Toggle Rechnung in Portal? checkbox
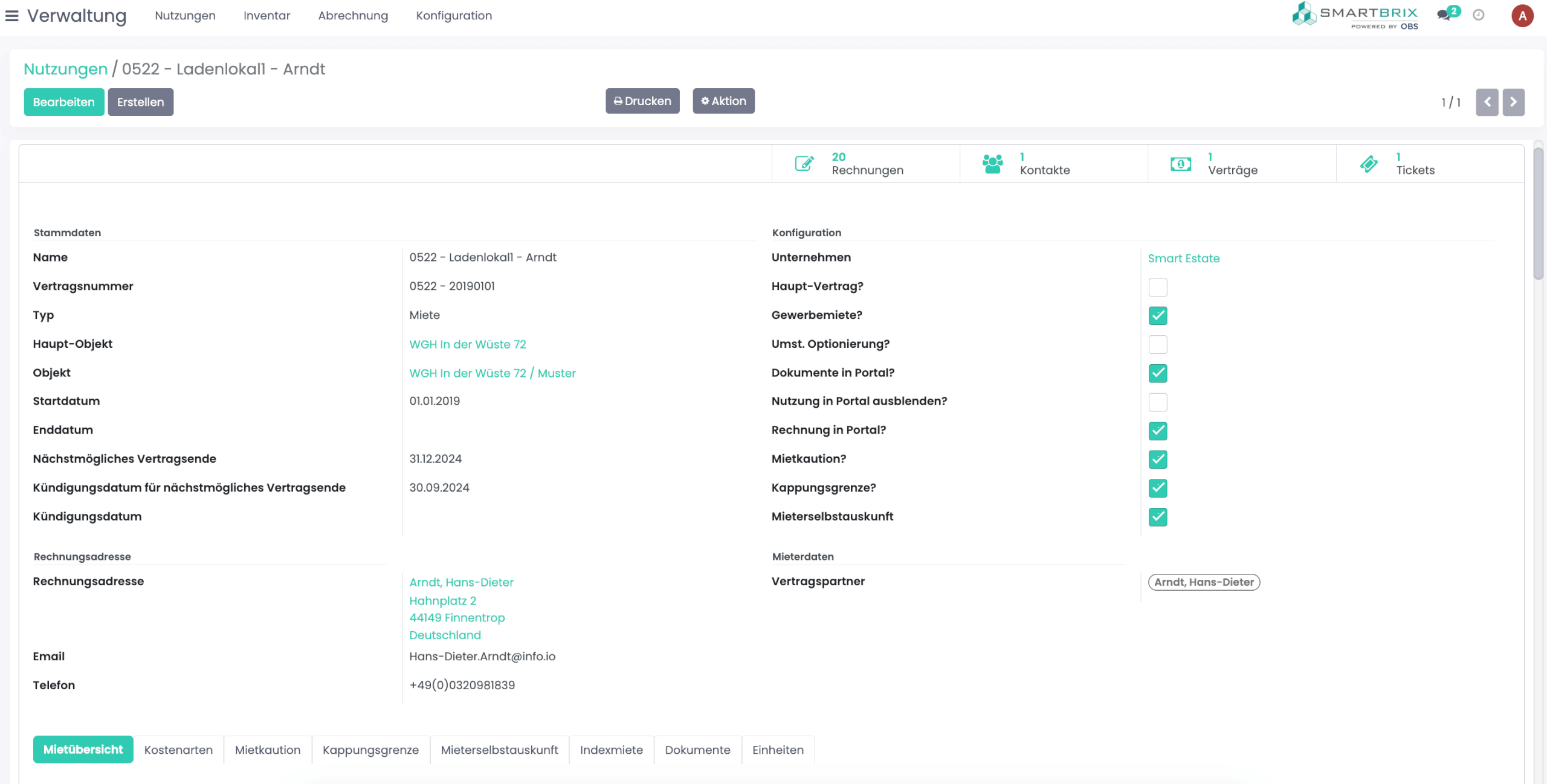The image size is (1547, 784). click(x=1158, y=431)
